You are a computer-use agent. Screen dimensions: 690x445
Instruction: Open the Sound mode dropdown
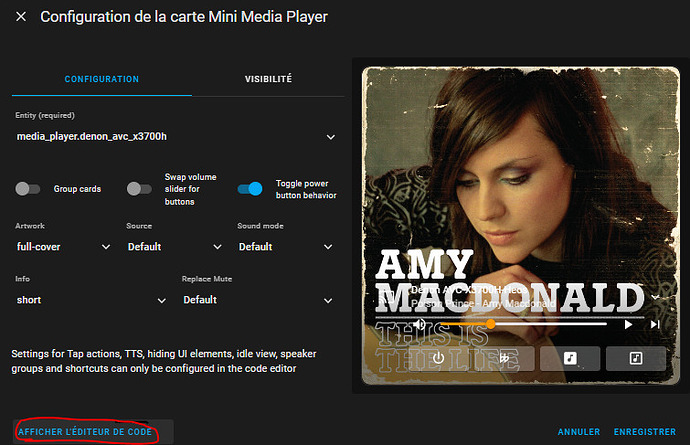[285, 247]
